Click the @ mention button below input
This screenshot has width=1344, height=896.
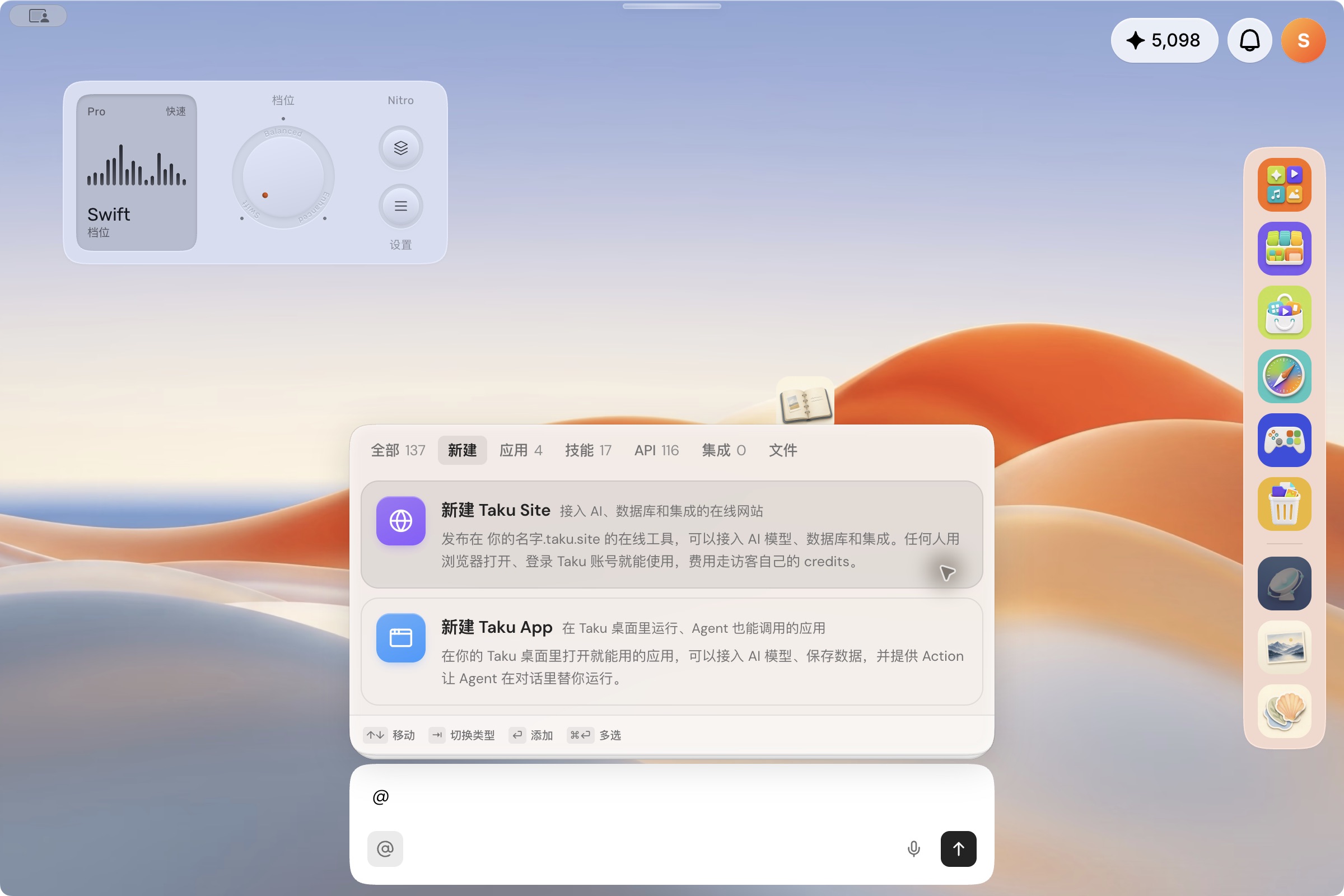[x=385, y=848]
